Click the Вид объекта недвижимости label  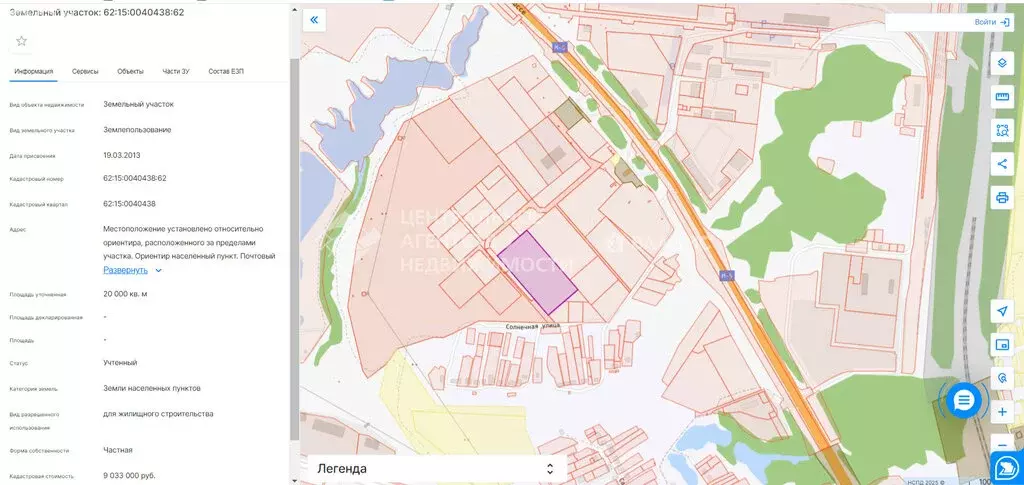pyautogui.click(x=47, y=104)
